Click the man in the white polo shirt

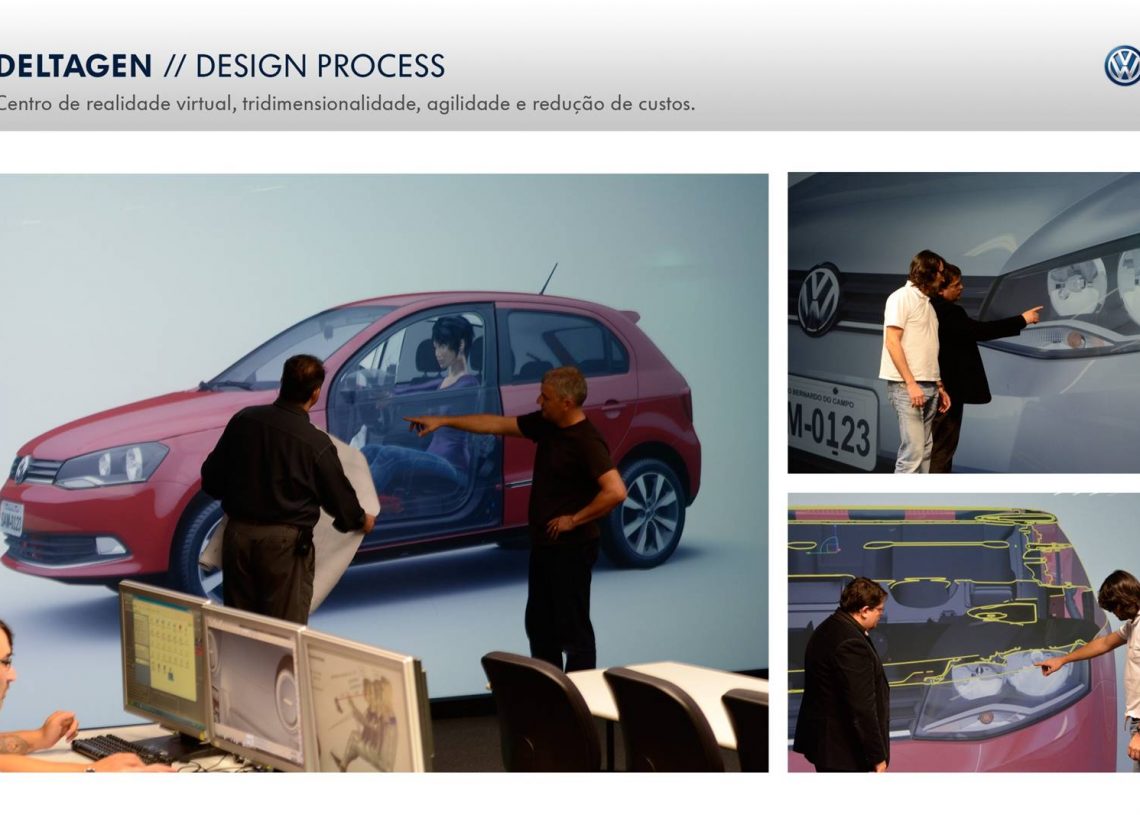coord(912,360)
